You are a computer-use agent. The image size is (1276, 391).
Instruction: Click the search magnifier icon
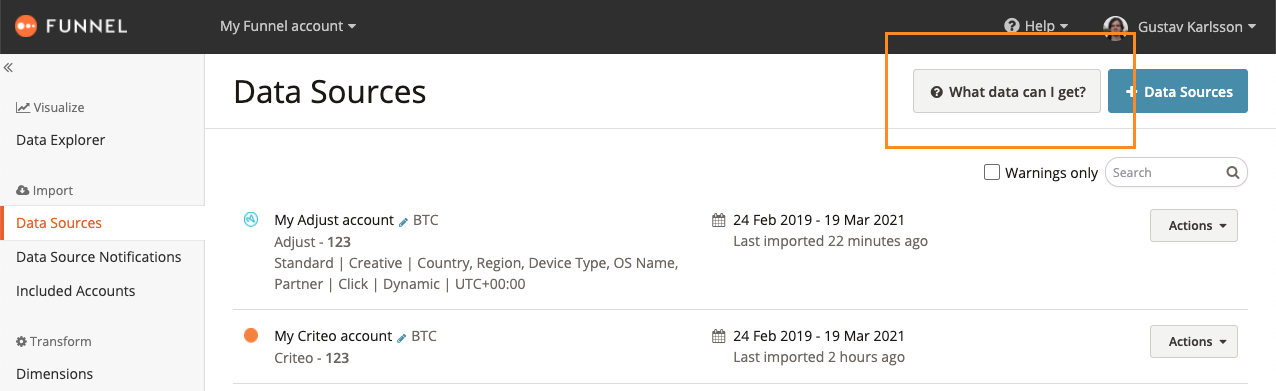click(x=1233, y=172)
